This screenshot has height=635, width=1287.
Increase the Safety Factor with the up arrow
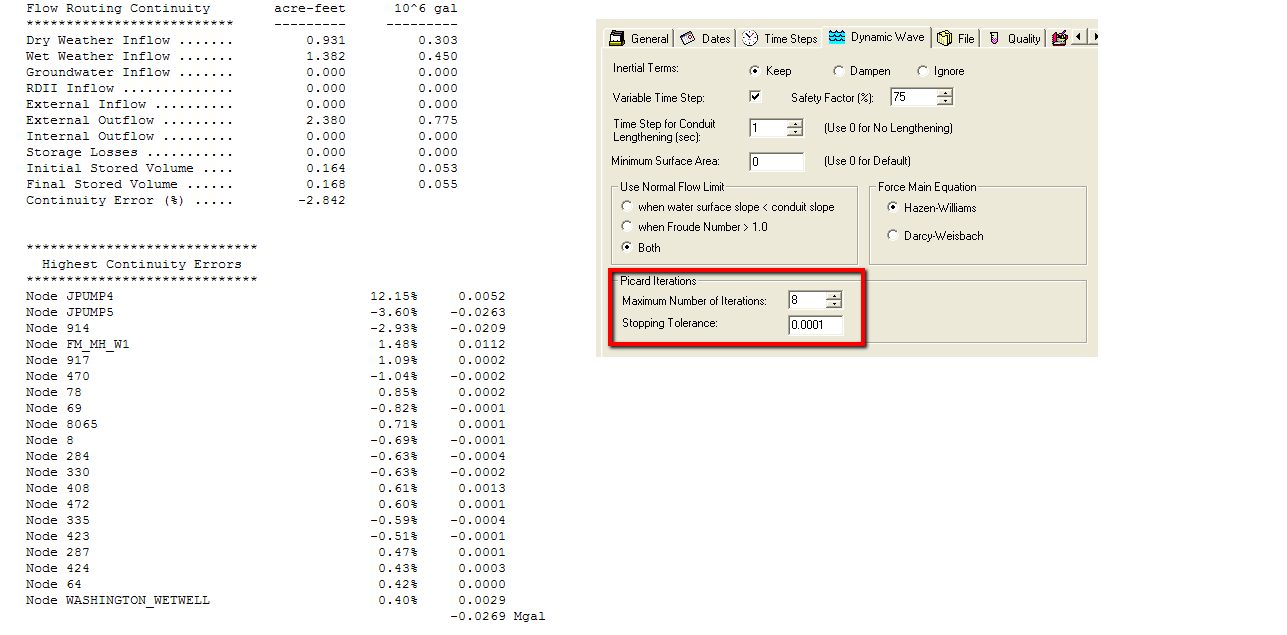coord(945,93)
